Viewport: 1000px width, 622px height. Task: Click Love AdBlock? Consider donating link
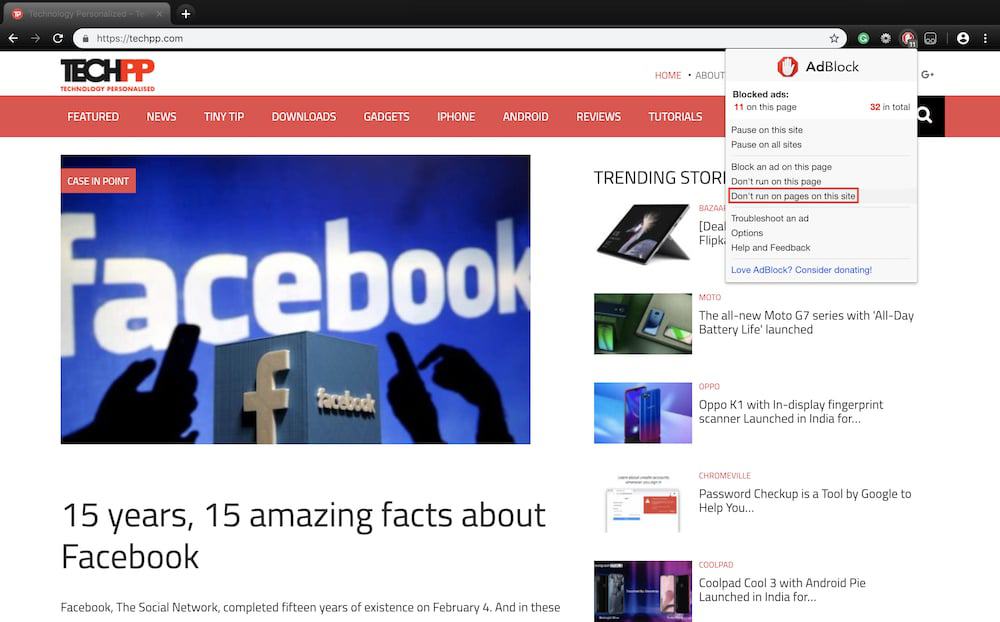(x=801, y=270)
